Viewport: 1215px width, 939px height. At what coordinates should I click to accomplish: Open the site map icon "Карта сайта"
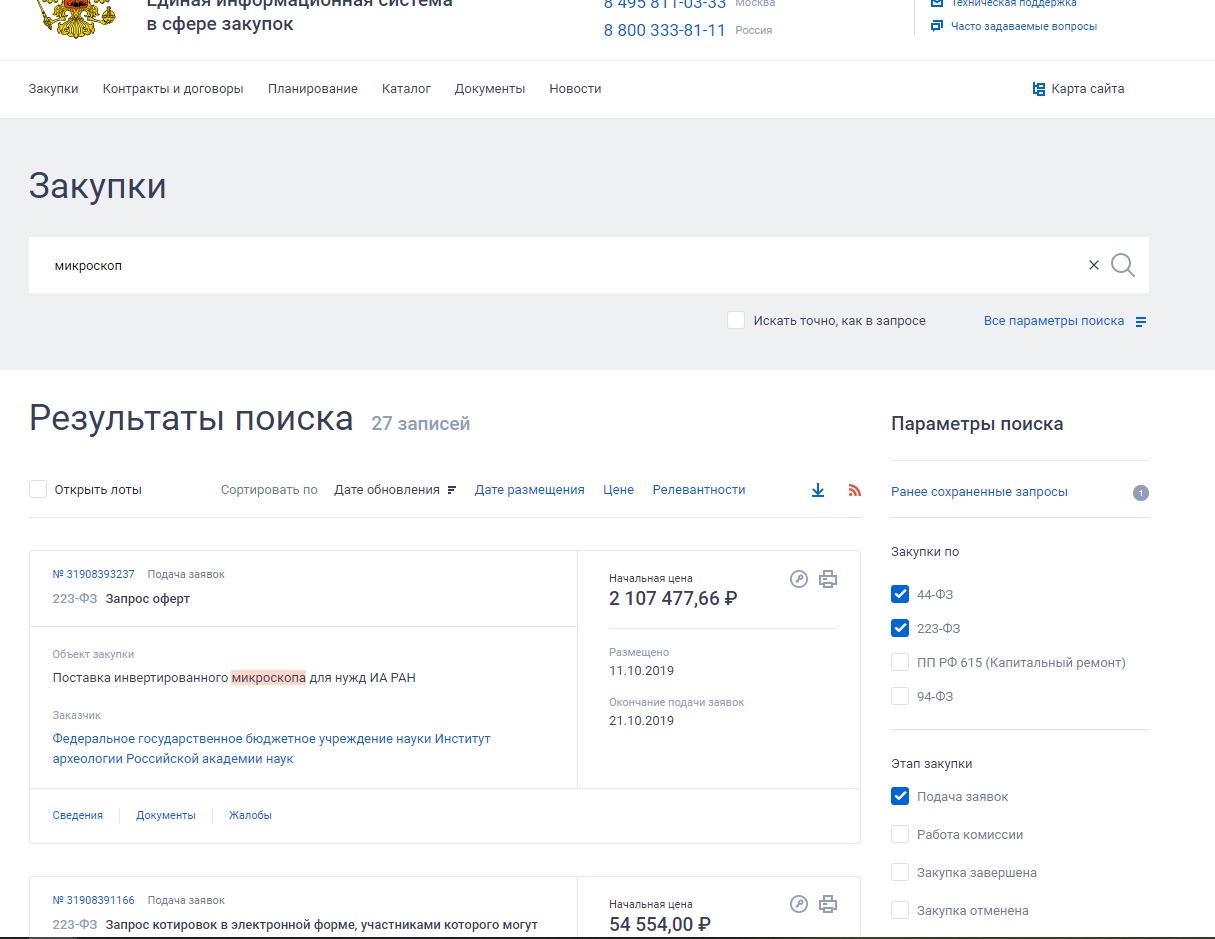click(1078, 89)
